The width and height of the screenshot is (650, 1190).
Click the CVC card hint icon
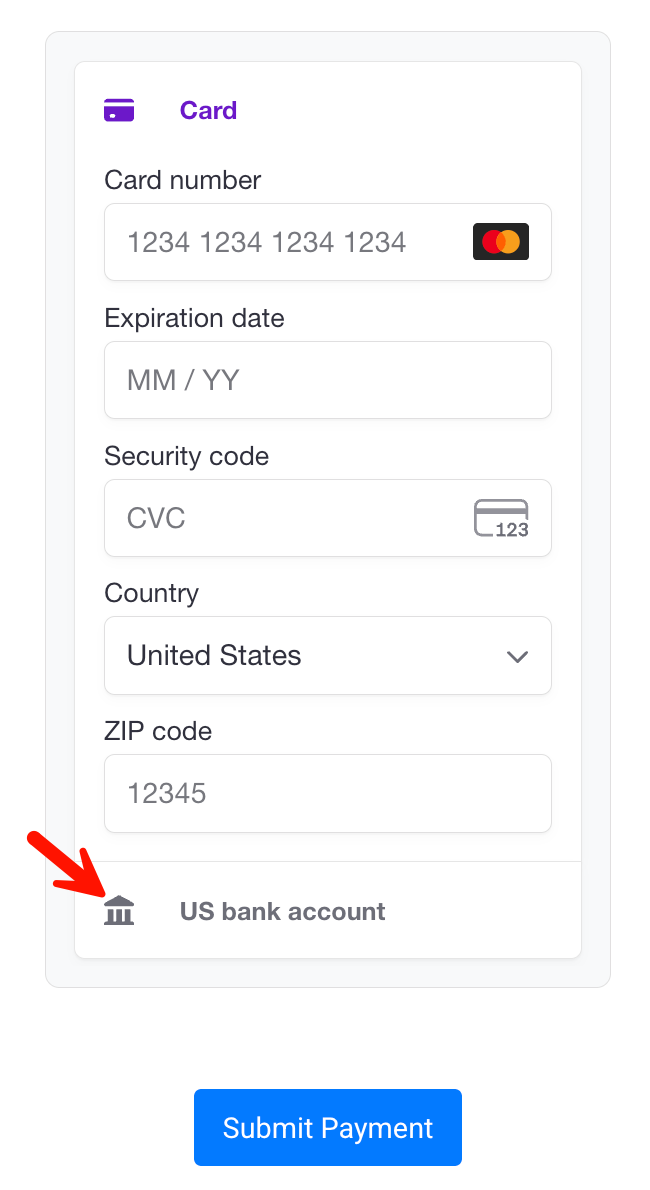(501, 518)
